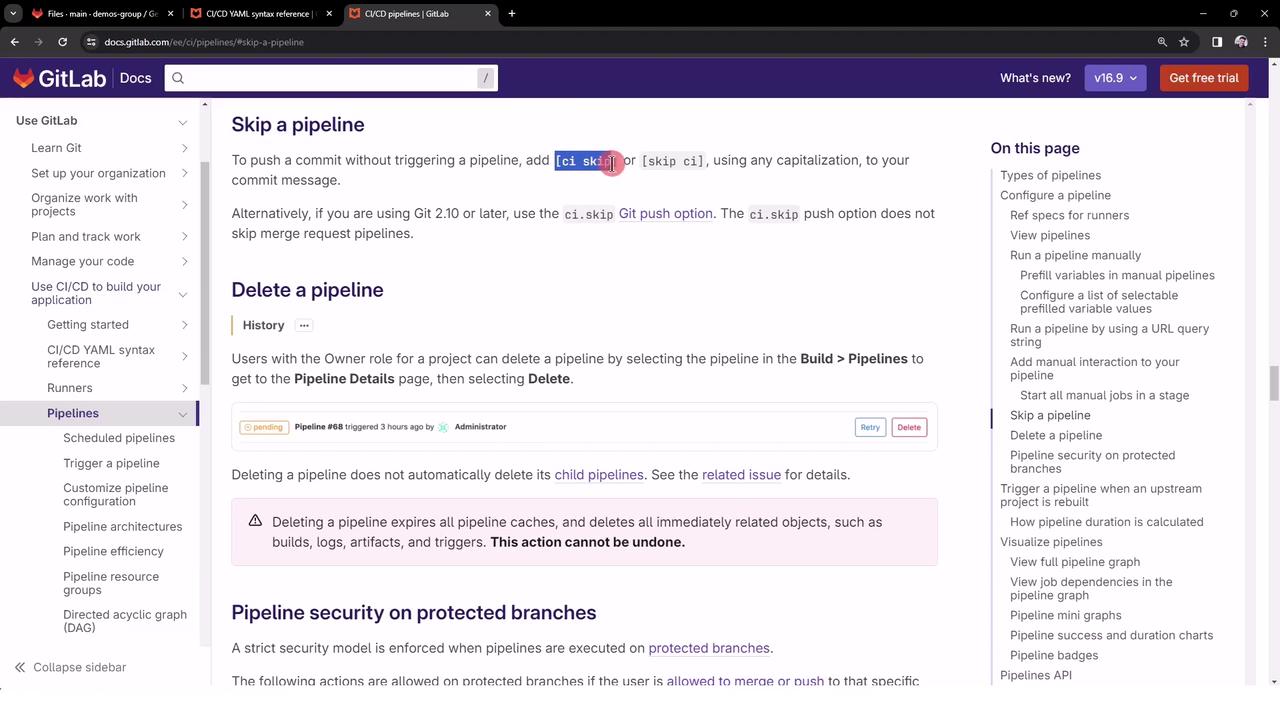This screenshot has width=1280, height=720.
Task: Expand the Set up your organization chevron
Action: tap(184, 173)
